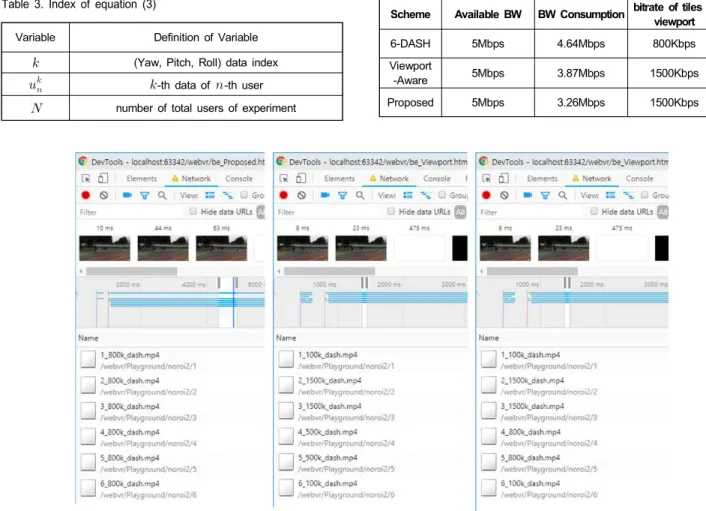Click camera screenshot icon in middle DevTools window
The image size is (706, 511).
point(325,195)
